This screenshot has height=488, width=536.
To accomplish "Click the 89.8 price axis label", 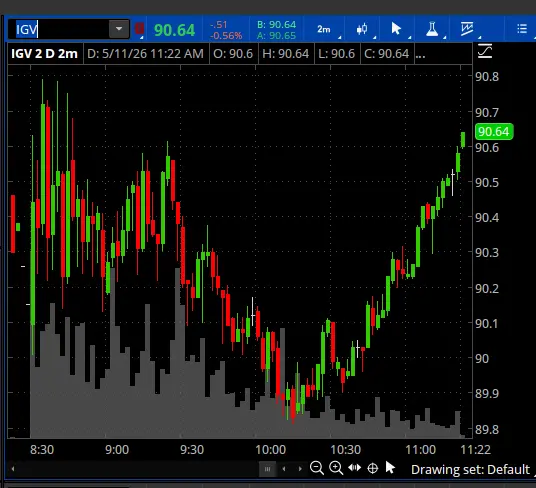I will click(x=487, y=429).
